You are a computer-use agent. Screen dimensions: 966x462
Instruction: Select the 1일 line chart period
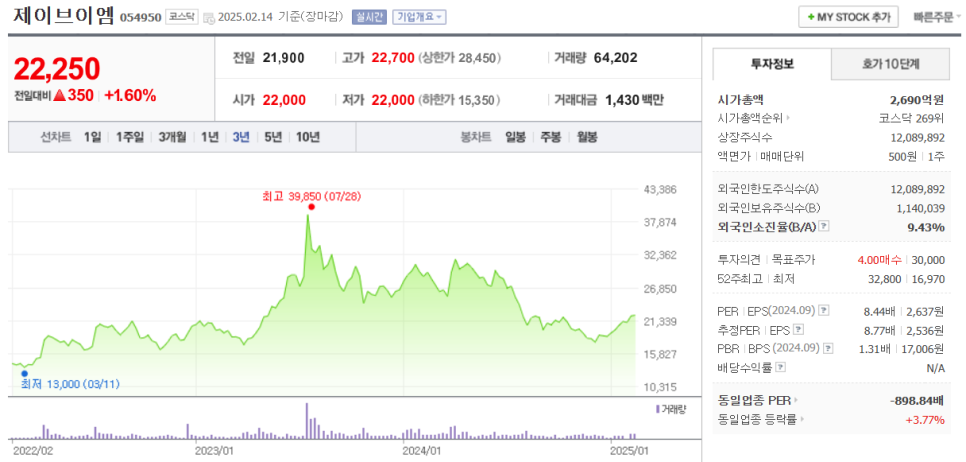point(92,137)
